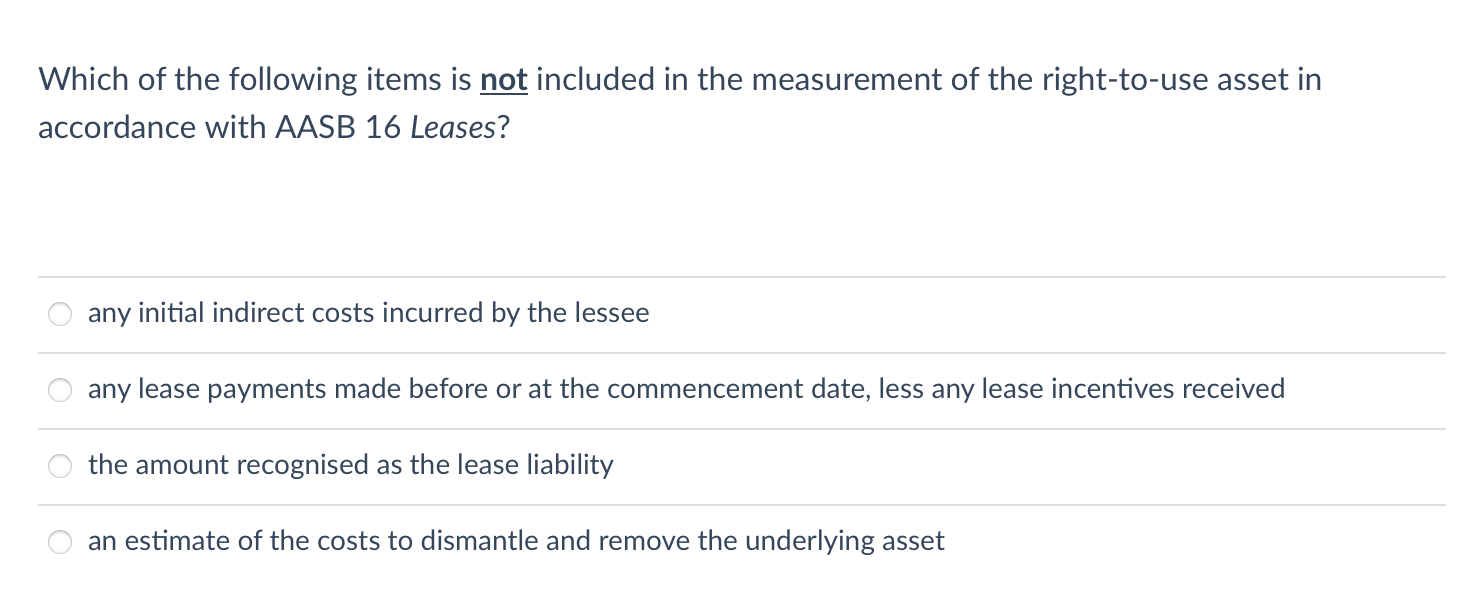Click the answer text beginning 'an estimate of the costs'
This screenshot has height=596, width=1470.
516,541
